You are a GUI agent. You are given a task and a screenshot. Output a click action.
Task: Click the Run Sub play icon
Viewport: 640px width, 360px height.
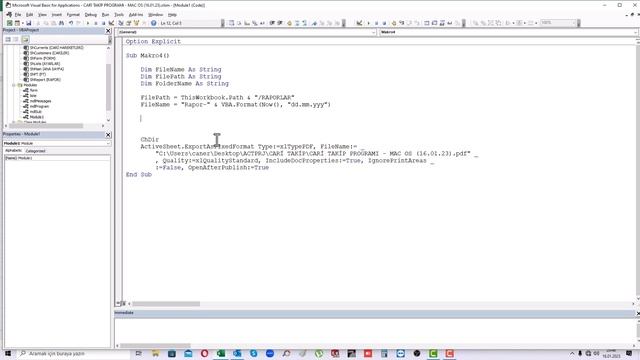(87, 23)
